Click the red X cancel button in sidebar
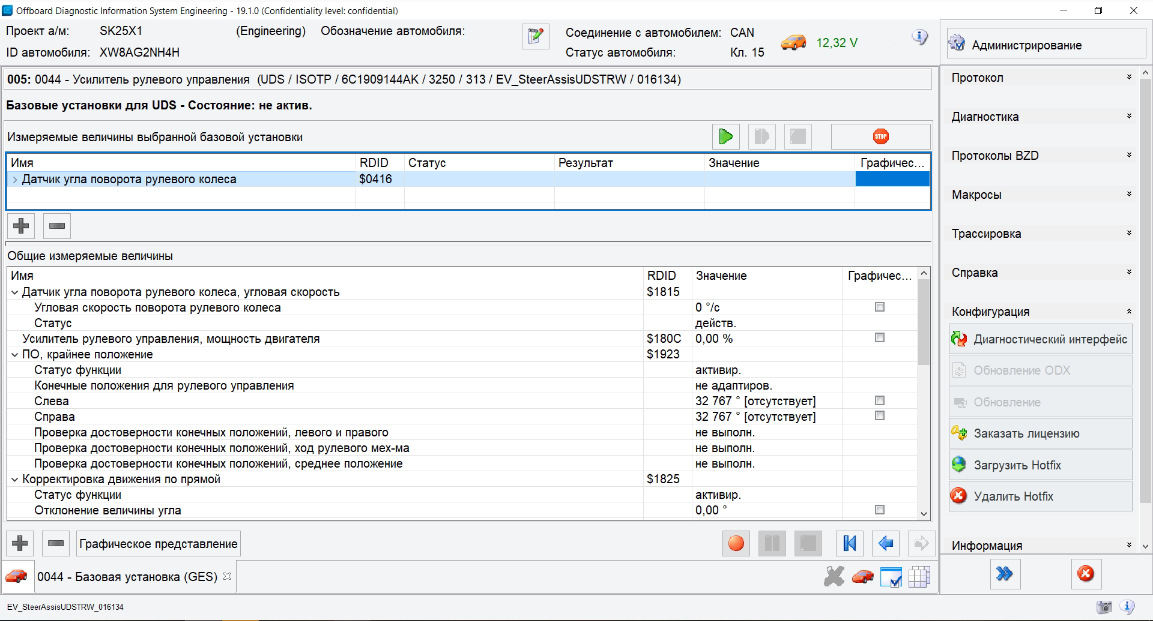Screen dimensions: 1153x621 pyautogui.click(x=1085, y=574)
